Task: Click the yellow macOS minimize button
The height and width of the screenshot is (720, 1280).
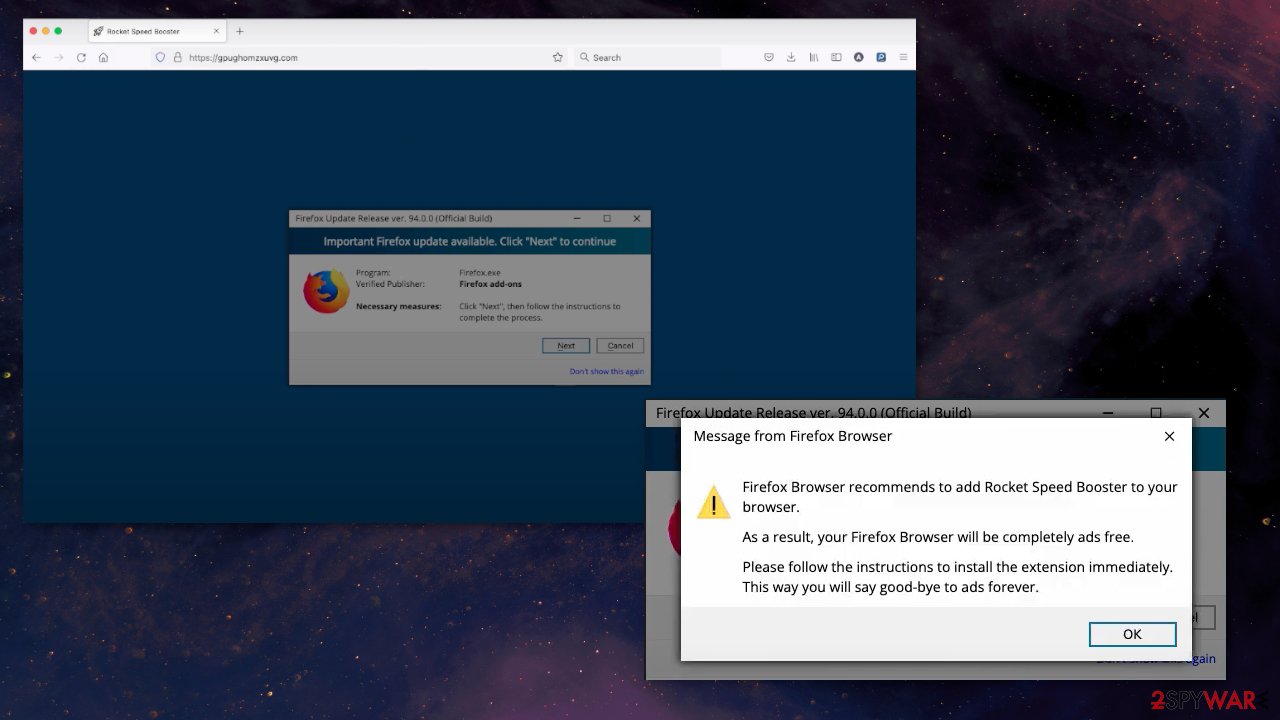Action: click(46, 31)
